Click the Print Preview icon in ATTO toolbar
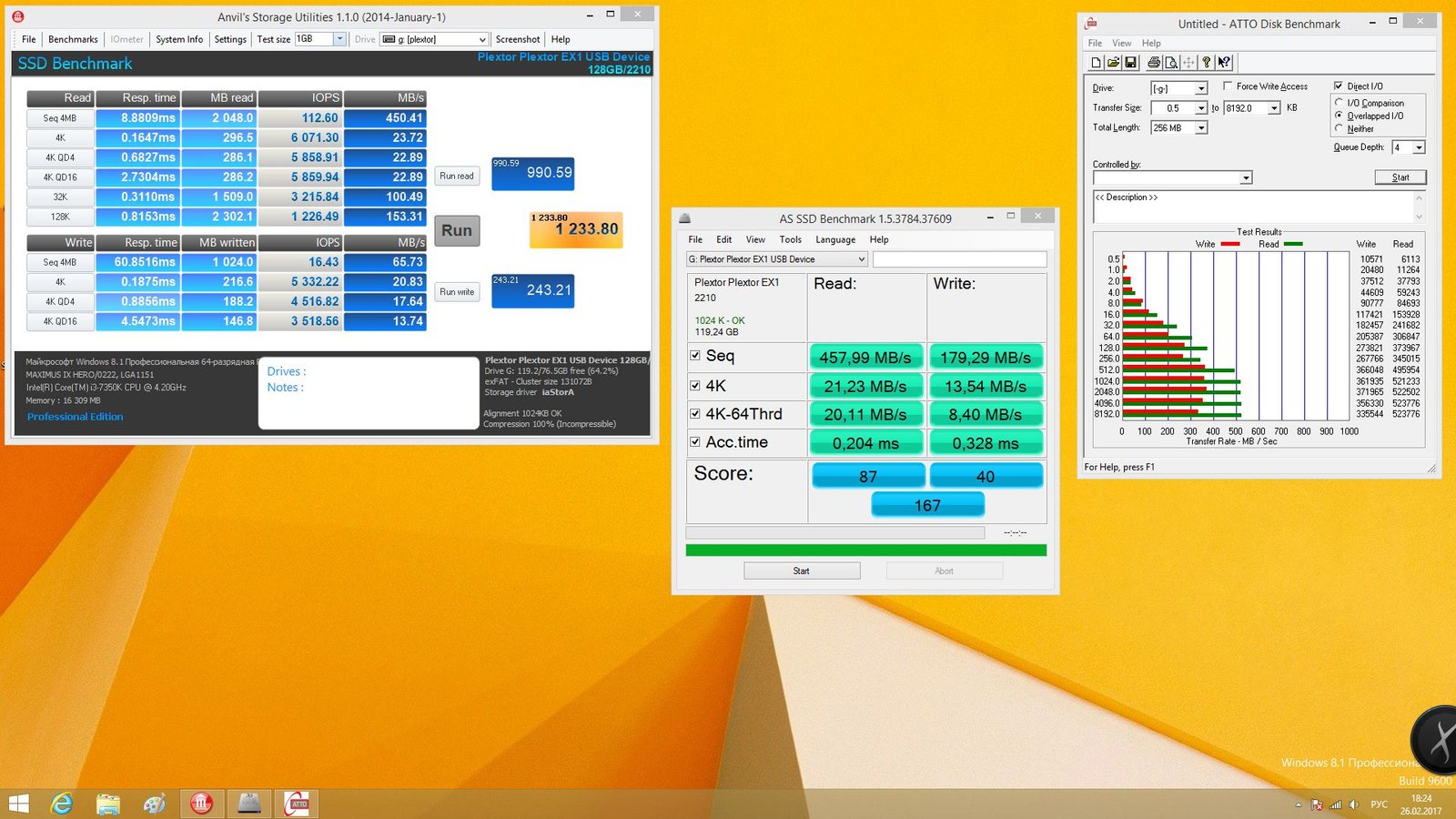The height and width of the screenshot is (819, 1456). (x=1171, y=62)
